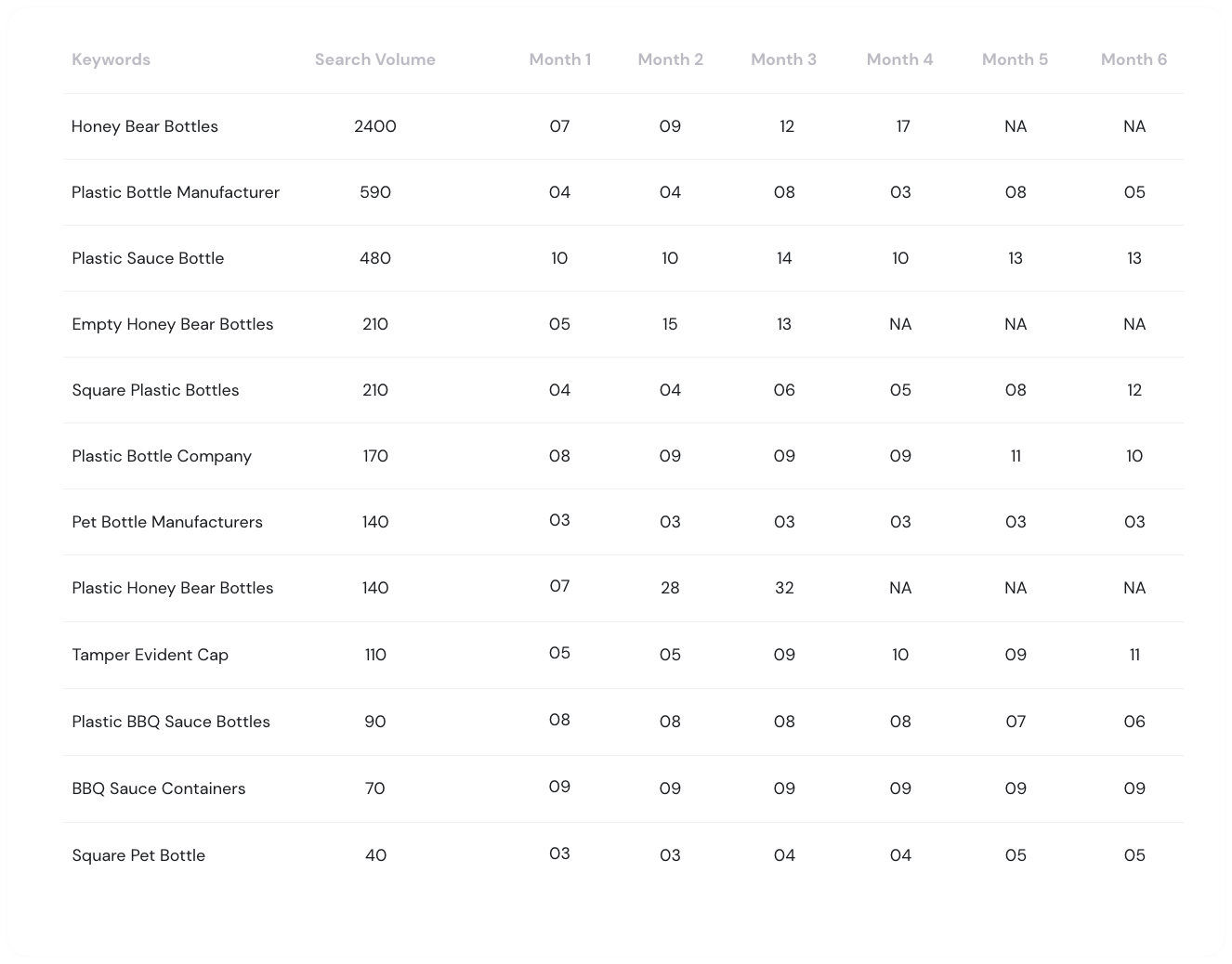Viewport: 1232px width, 964px height.
Task: Select Plastic Honey Bear Bottles Month 3 value 32
Action: coord(784,588)
